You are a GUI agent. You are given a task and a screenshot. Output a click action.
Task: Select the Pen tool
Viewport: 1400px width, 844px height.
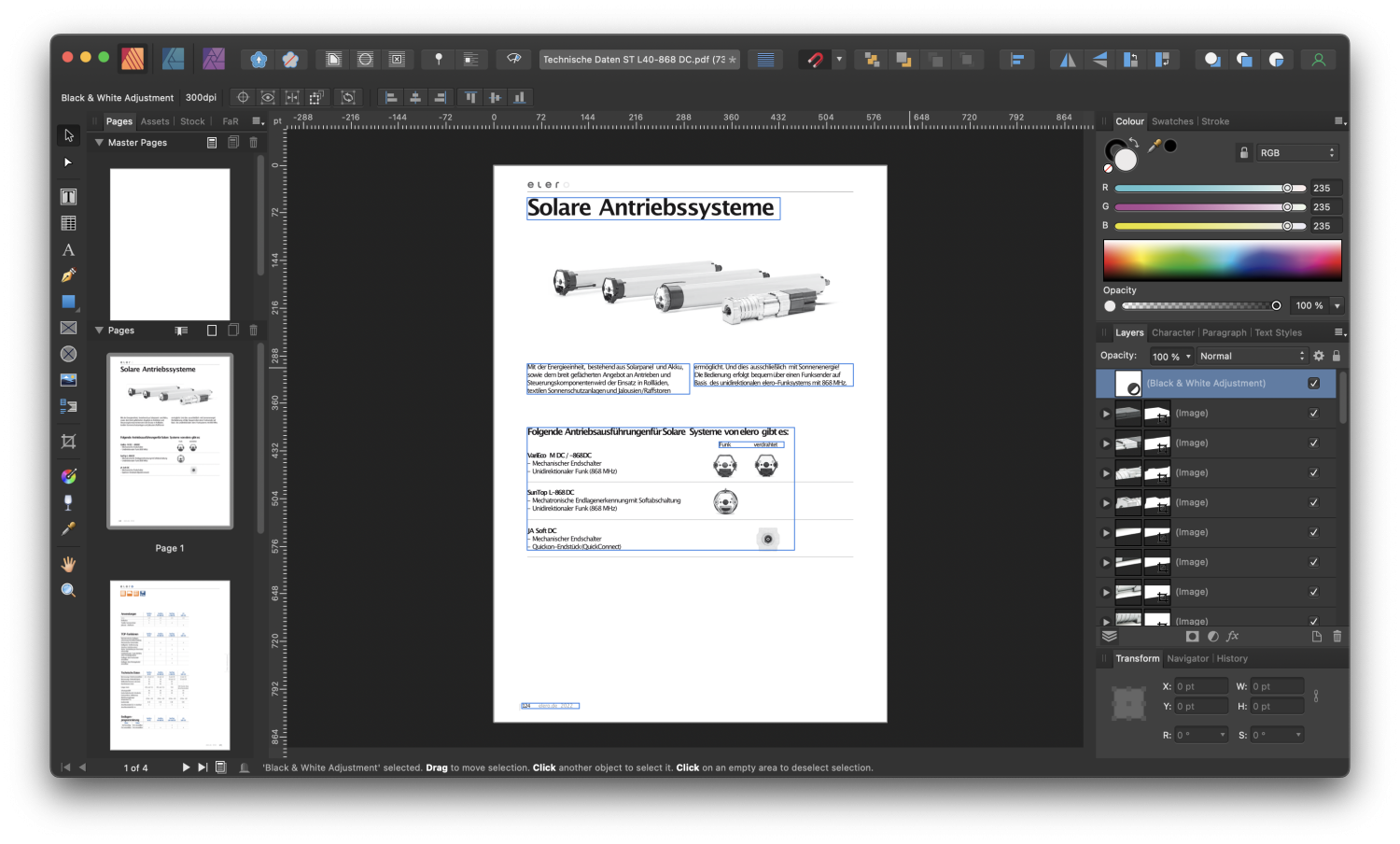pos(67,275)
